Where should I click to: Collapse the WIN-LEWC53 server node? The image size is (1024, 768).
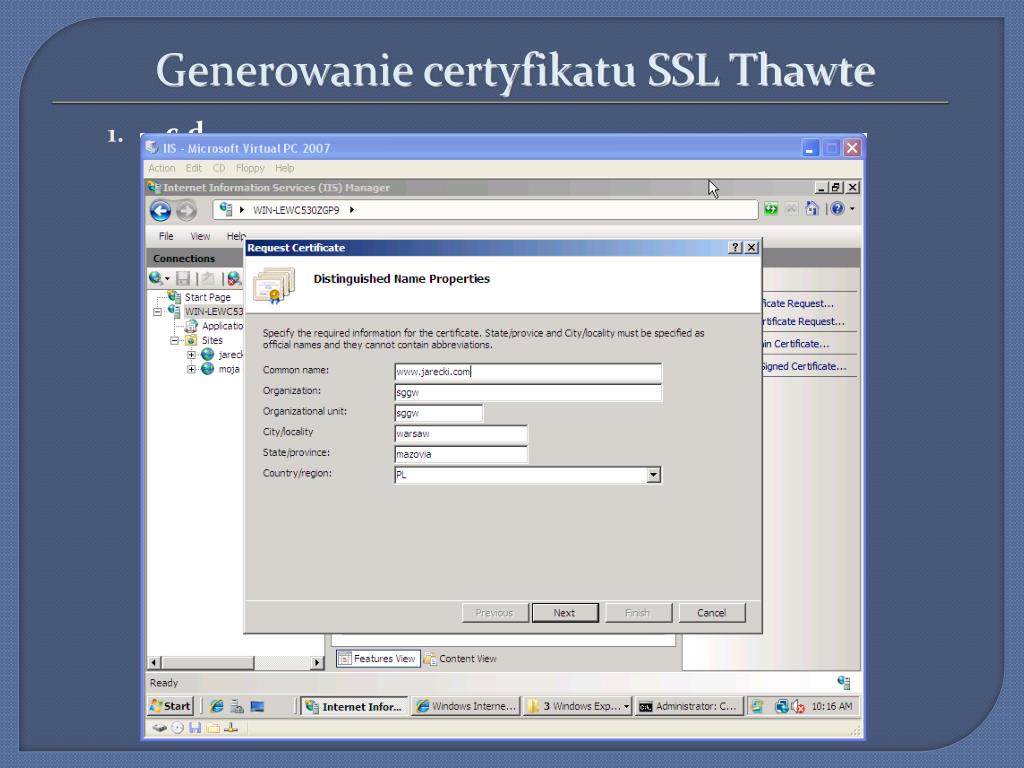click(157, 312)
